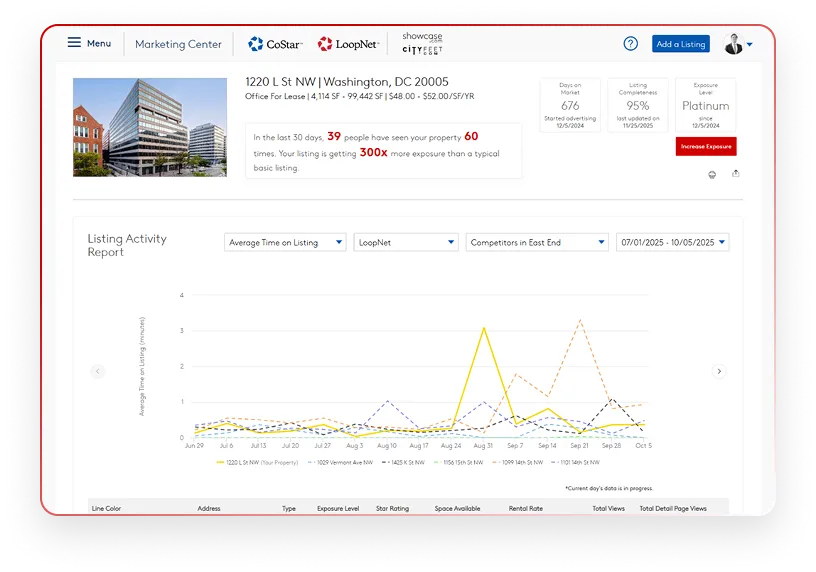This screenshot has height=572, width=816.
Task: Open the 1220 L St NW building photo
Action: pos(150,128)
